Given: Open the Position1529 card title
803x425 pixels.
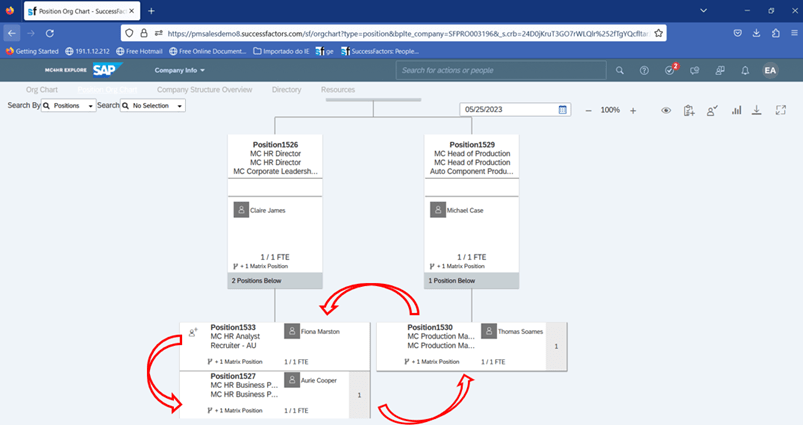Looking at the screenshot, I should [472, 144].
